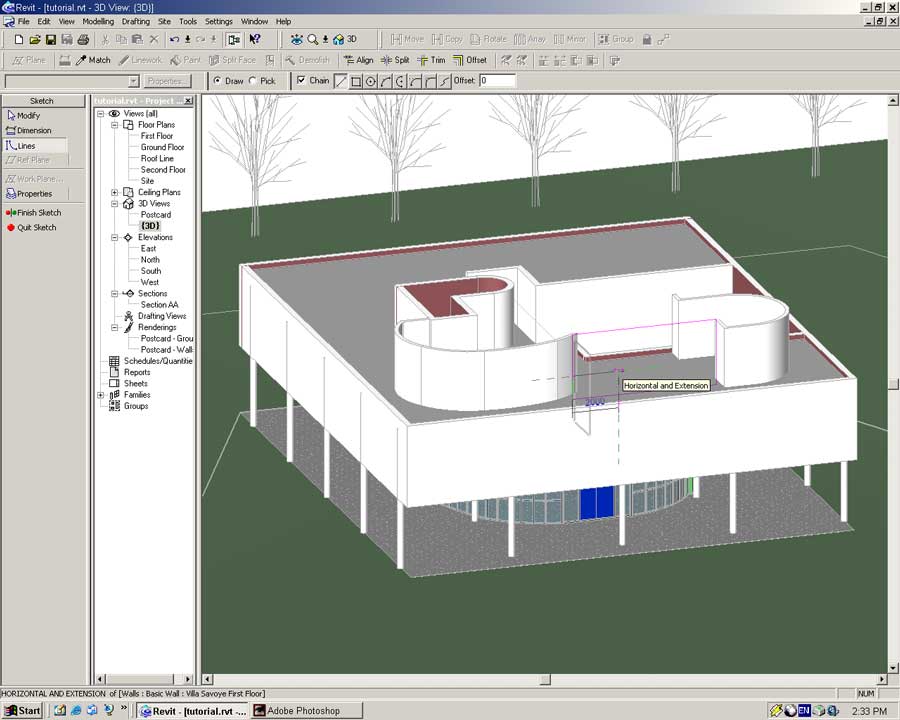Open the Site menu
The height and width of the screenshot is (720, 900).
tap(164, 21)
